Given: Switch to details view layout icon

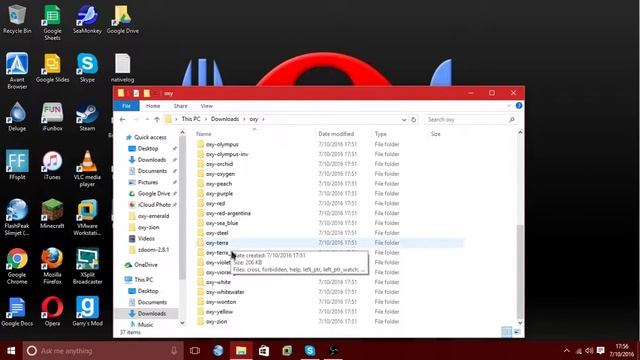Looking at the screenshot, I should coord(506,332).
